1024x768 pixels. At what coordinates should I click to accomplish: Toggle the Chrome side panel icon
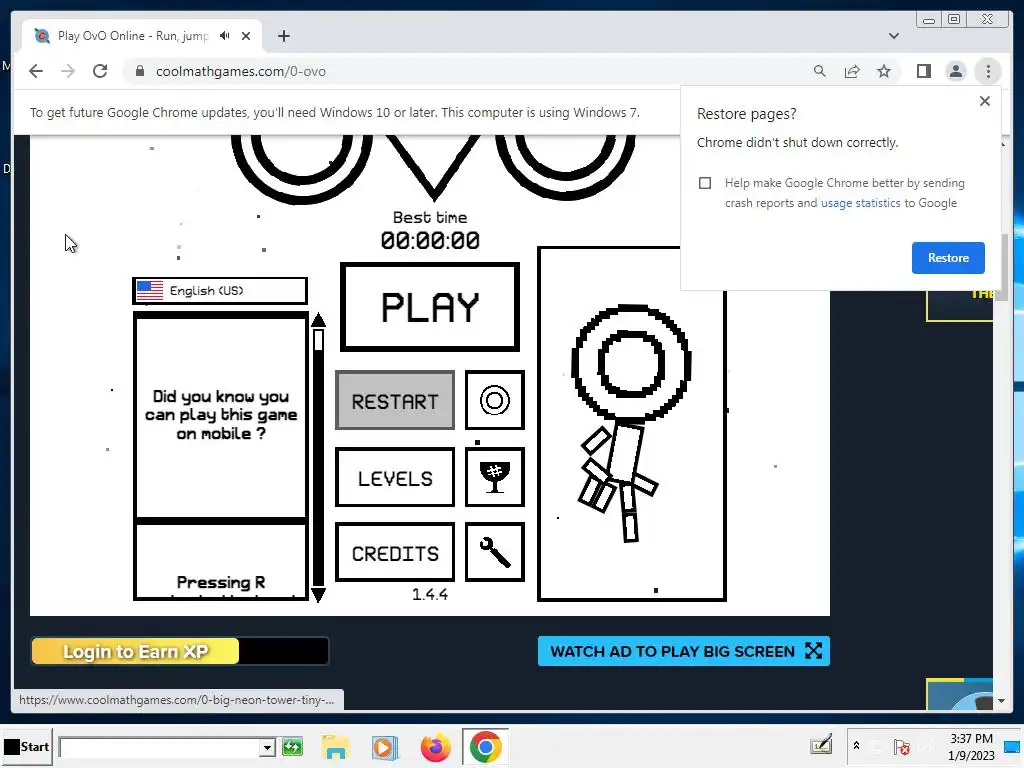pyautogui.click(x=923, y=71)
